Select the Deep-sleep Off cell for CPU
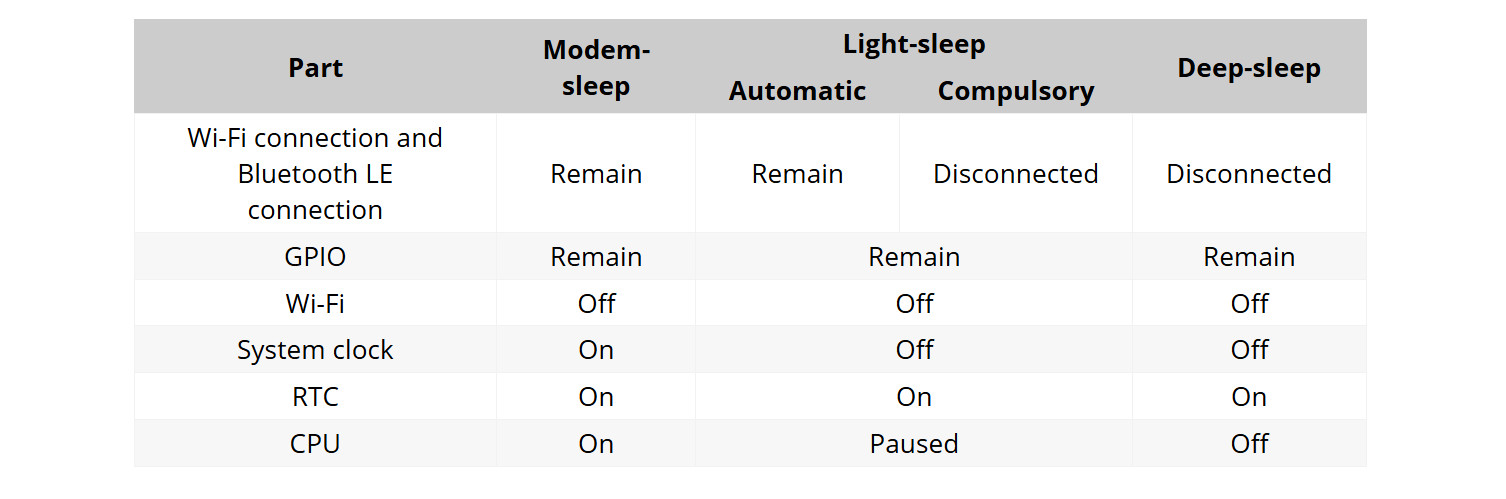 [x=1249, y=444]
